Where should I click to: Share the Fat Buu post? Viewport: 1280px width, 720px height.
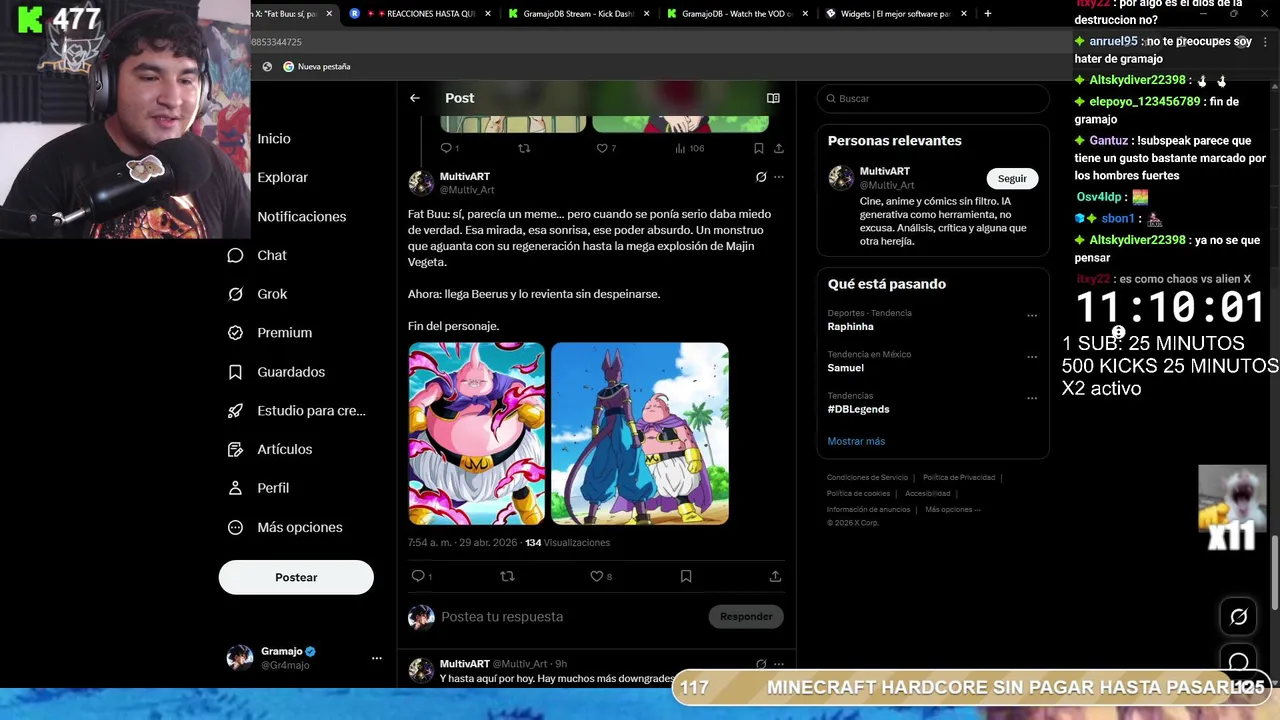[x=775, y=576]
